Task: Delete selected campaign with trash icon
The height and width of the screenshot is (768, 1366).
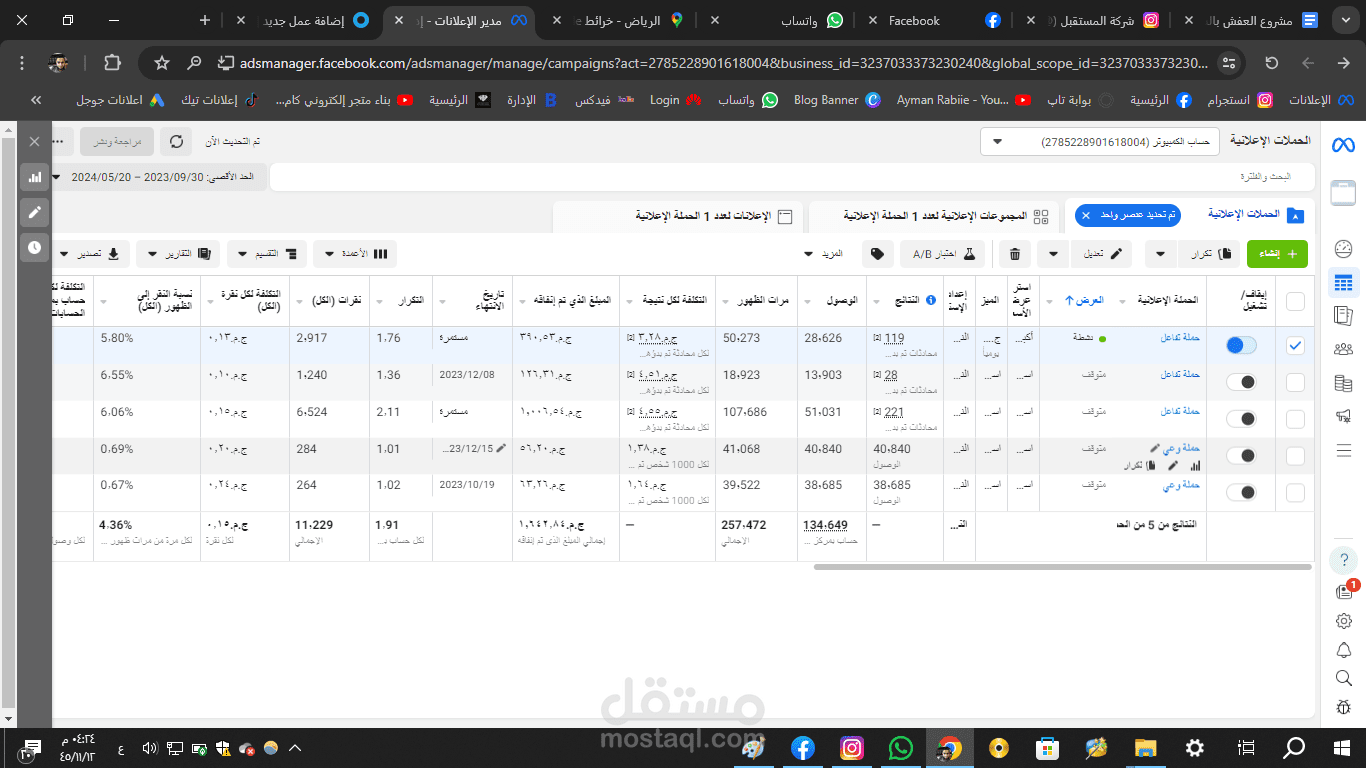Action: click(1015, 254)
